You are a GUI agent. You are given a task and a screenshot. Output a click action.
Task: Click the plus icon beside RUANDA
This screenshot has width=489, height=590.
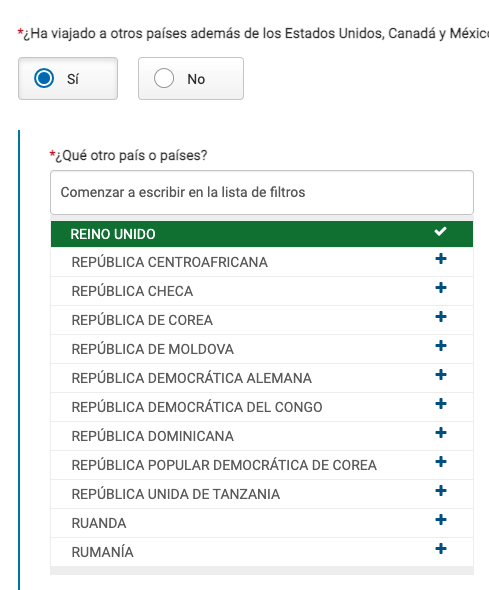tap(441, 520)
